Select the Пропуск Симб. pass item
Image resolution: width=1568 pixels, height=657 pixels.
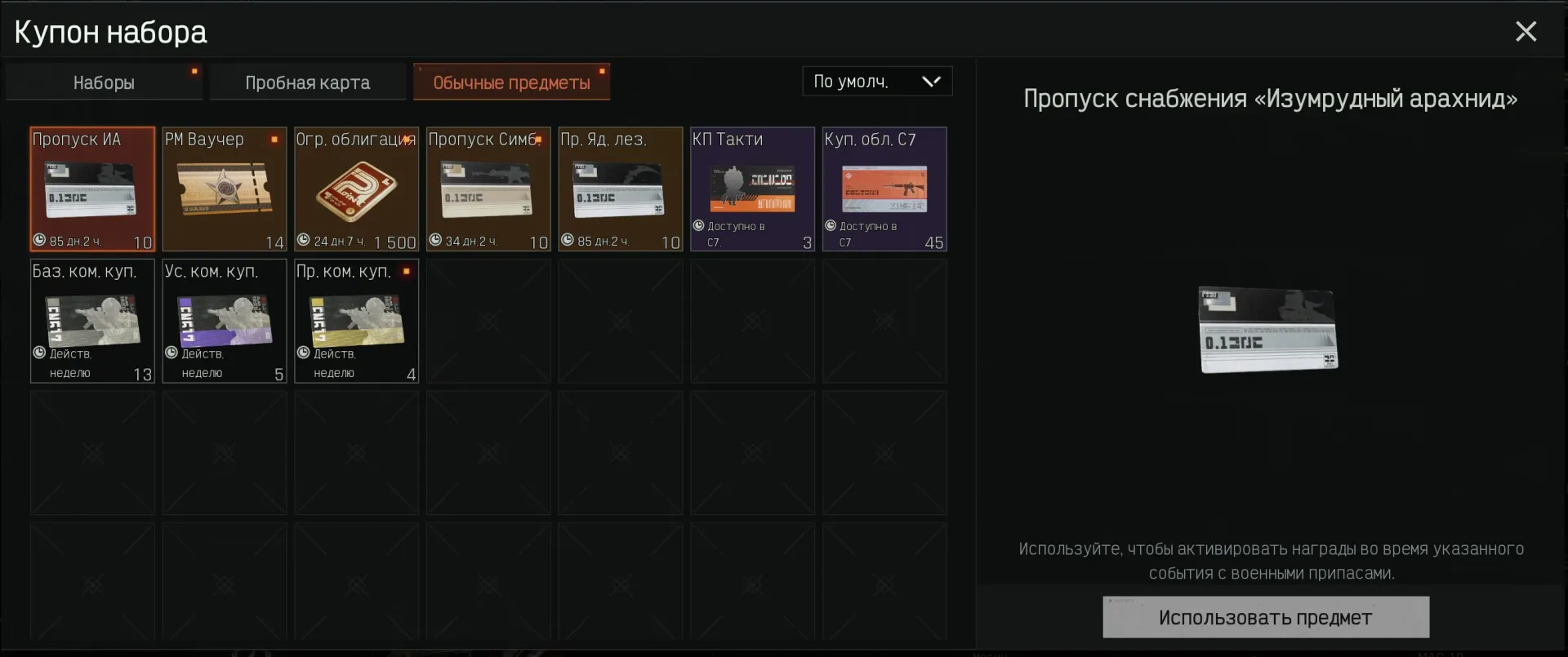(488, 189)
